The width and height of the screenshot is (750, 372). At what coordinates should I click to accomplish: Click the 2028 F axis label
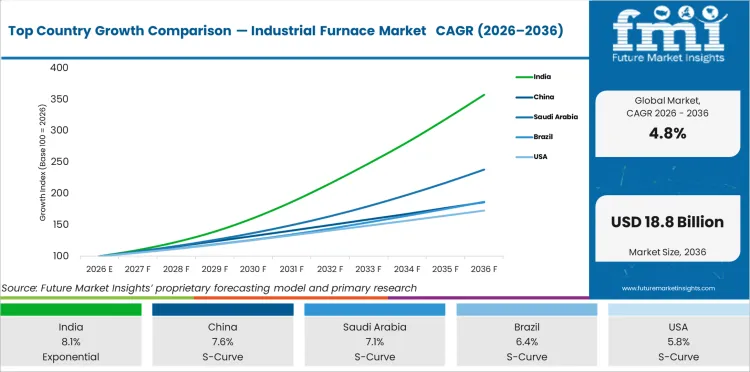point(176,269)
